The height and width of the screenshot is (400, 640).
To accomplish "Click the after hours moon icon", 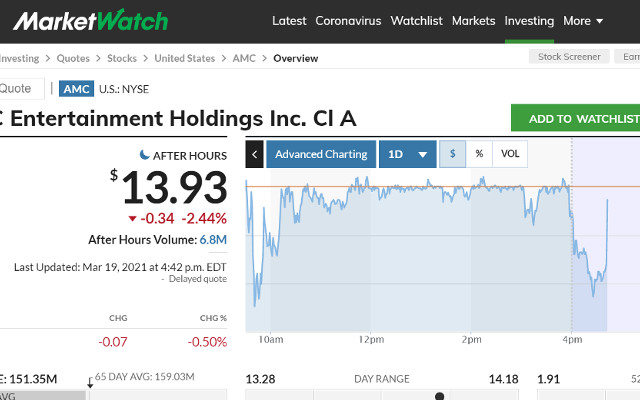I will (144, 155).
